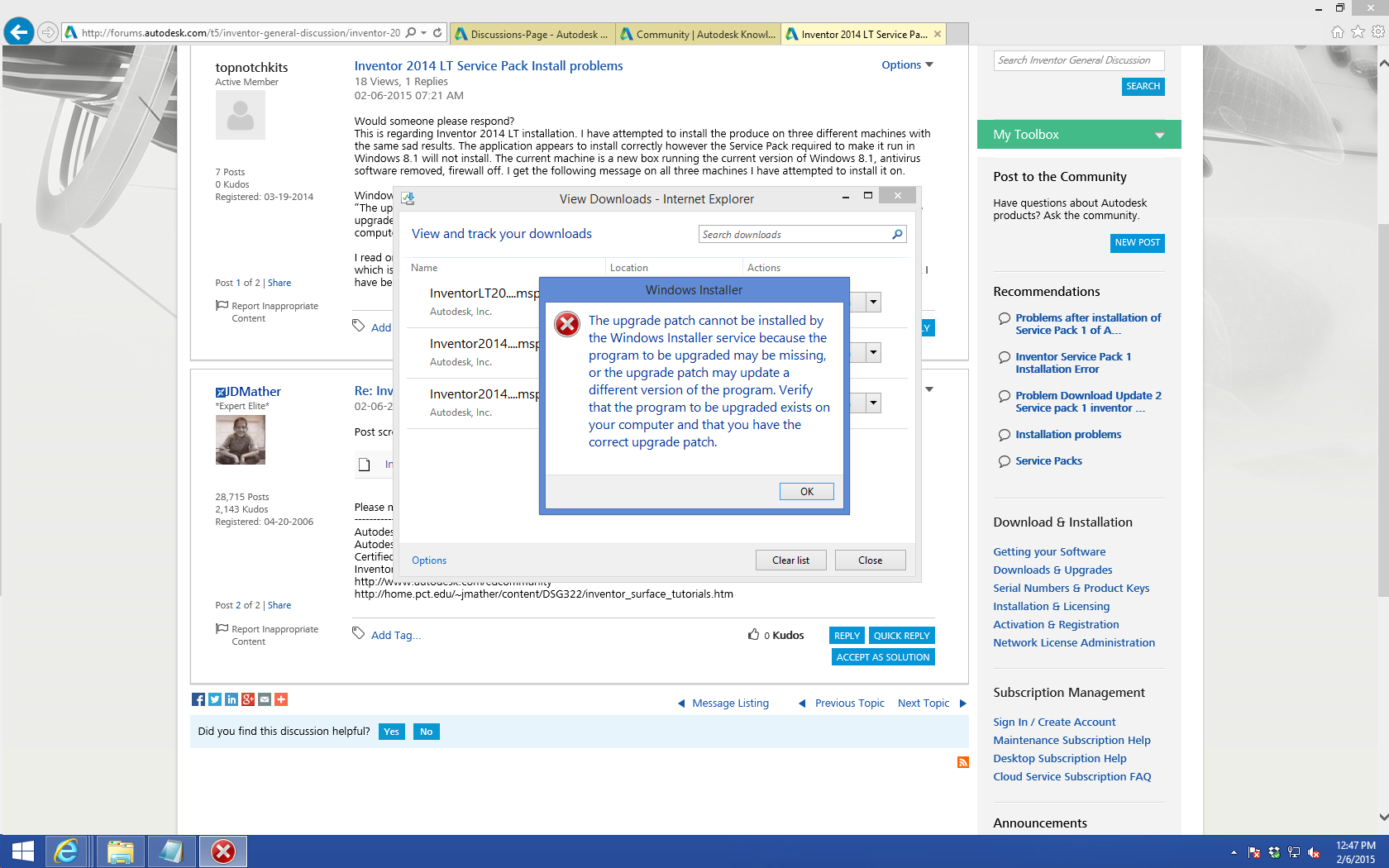This screenshot has height=868, width=1389.
Task: Click ACCEPT AS SOLUTION button
Action: (883, 657)
